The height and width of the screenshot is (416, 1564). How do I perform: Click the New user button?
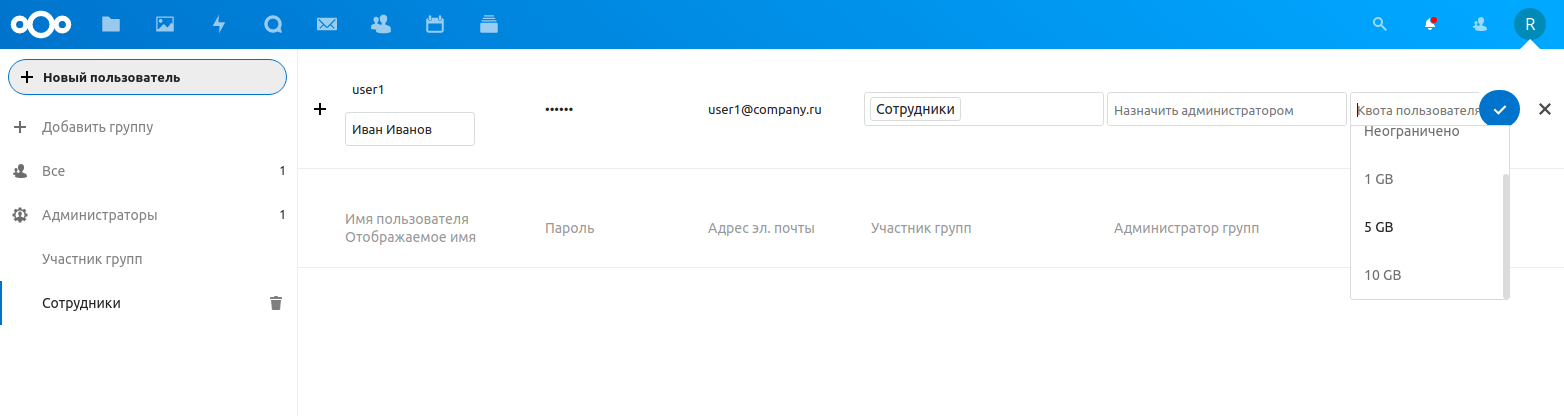click(x=147, y=77)
